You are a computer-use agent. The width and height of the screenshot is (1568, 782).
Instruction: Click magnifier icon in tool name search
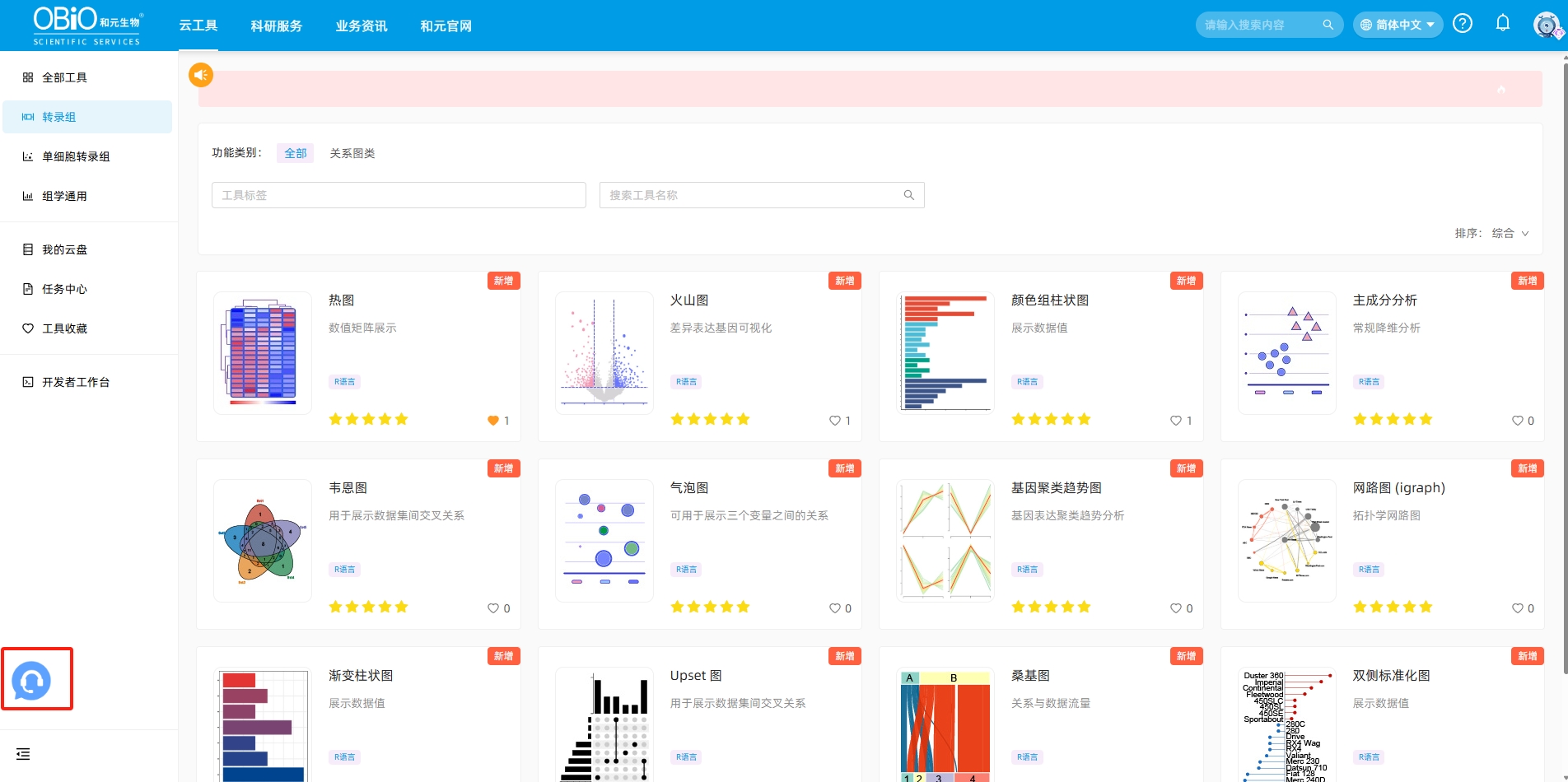pyautogui.click(x=908, y=195)
